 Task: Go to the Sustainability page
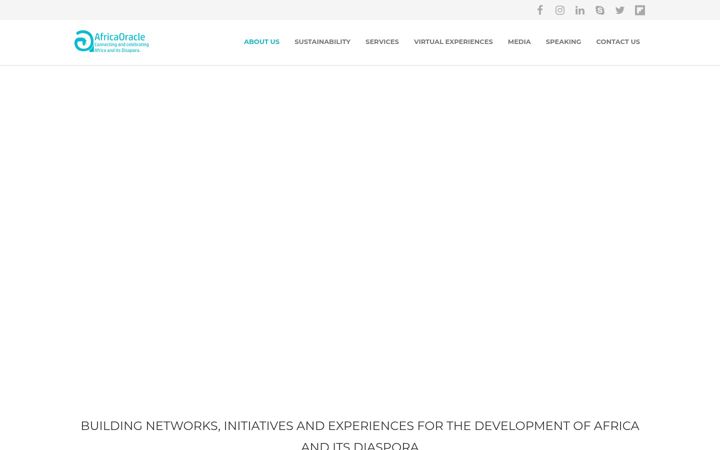[322, 42]
